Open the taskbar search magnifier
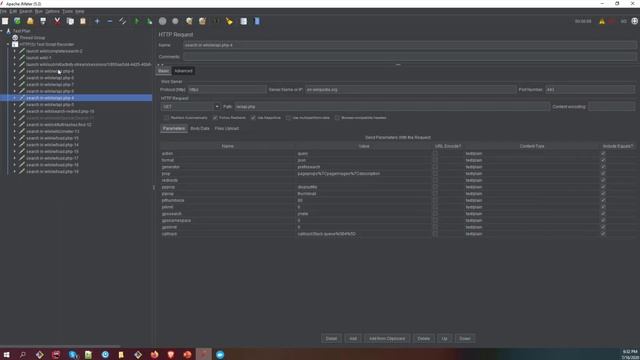This screenshot has width=640, height=360. tap(23, 354)
